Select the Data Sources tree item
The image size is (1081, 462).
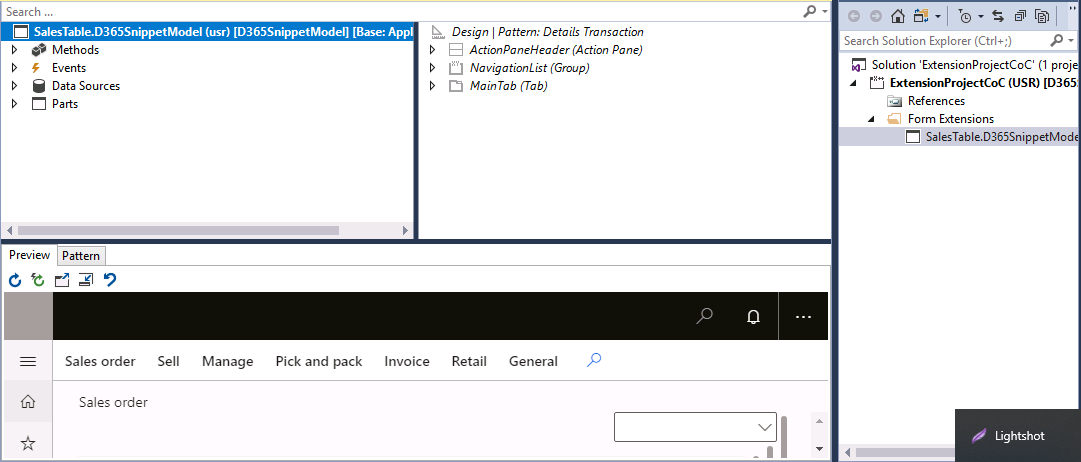[x=85, y=86]
